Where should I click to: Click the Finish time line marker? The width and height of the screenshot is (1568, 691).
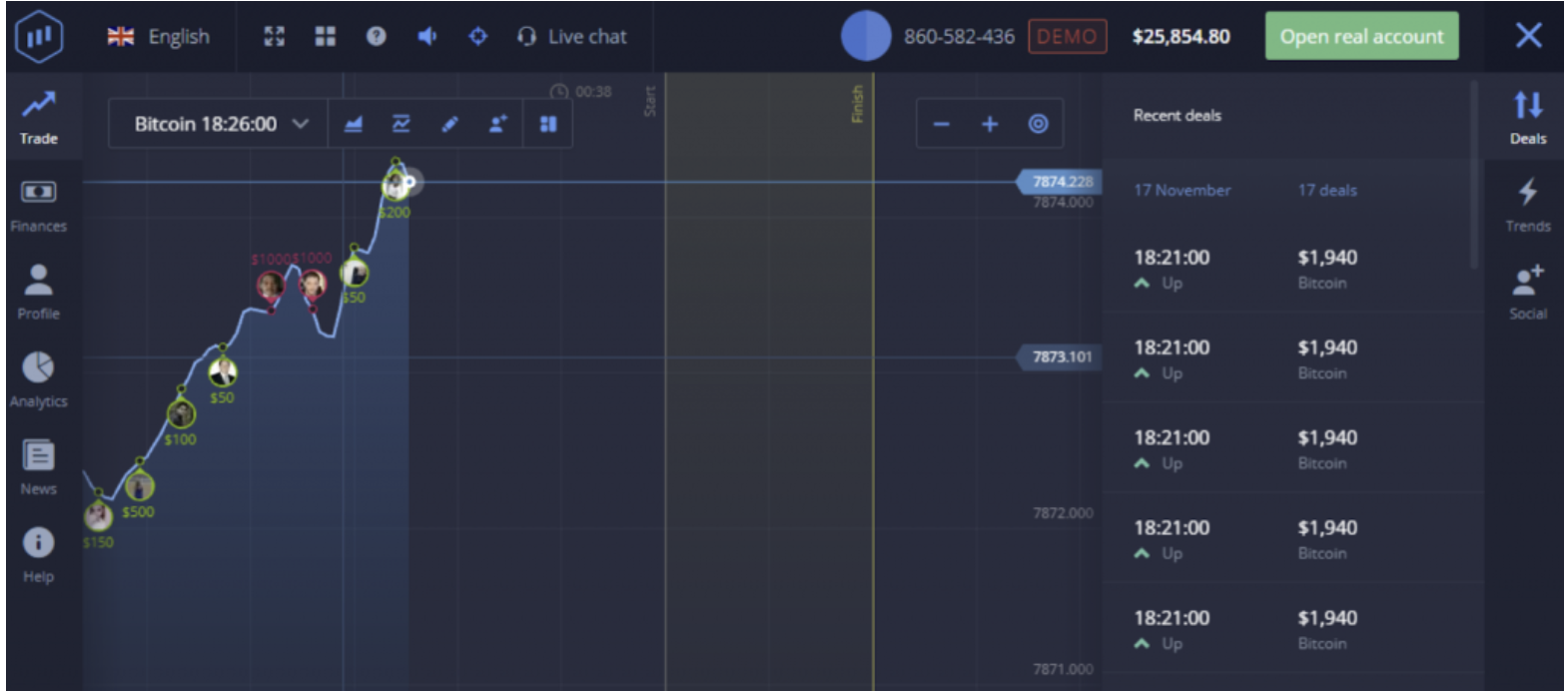(x=858, y=104)
